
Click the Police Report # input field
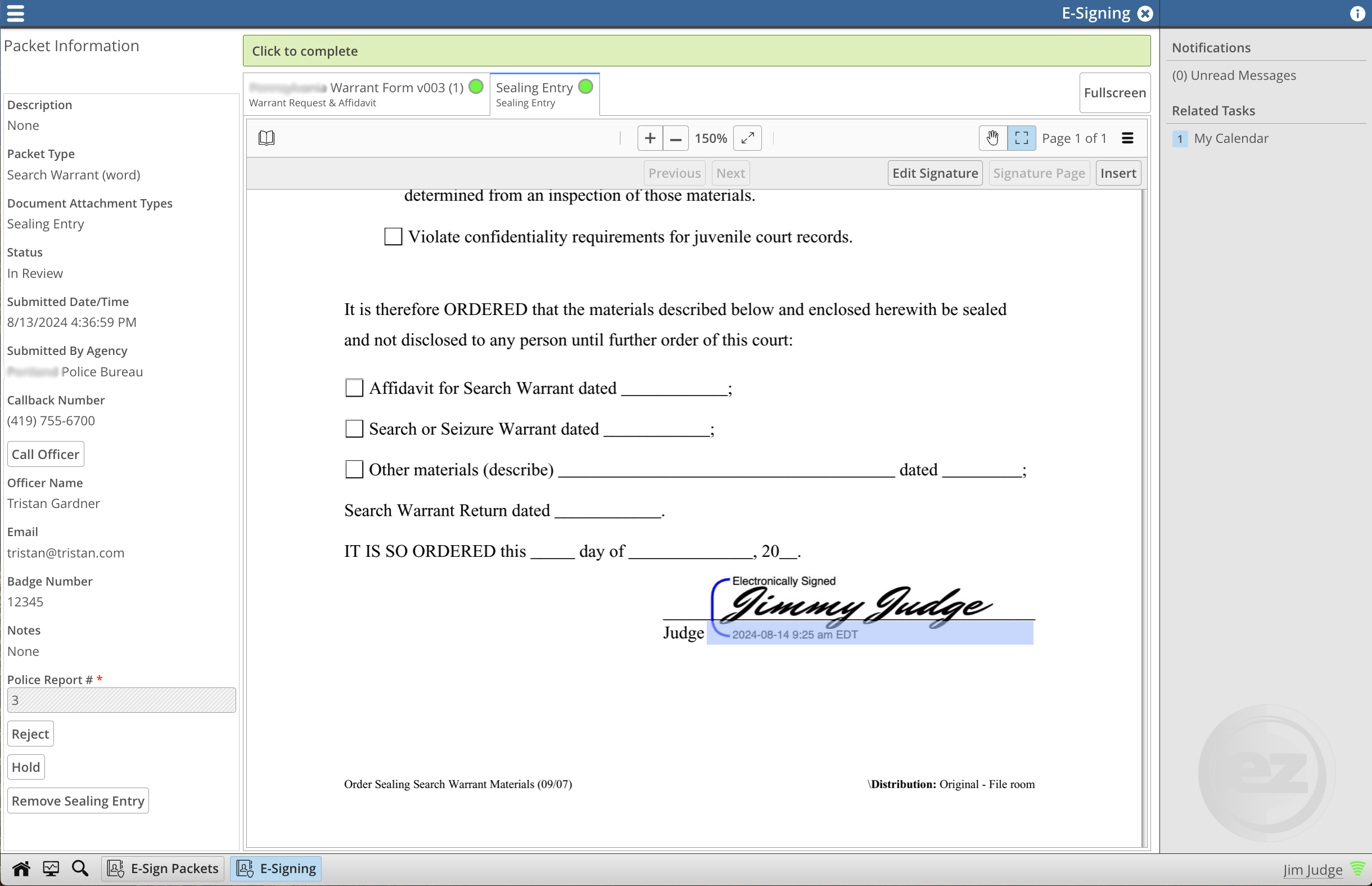[x=121, y=700]
